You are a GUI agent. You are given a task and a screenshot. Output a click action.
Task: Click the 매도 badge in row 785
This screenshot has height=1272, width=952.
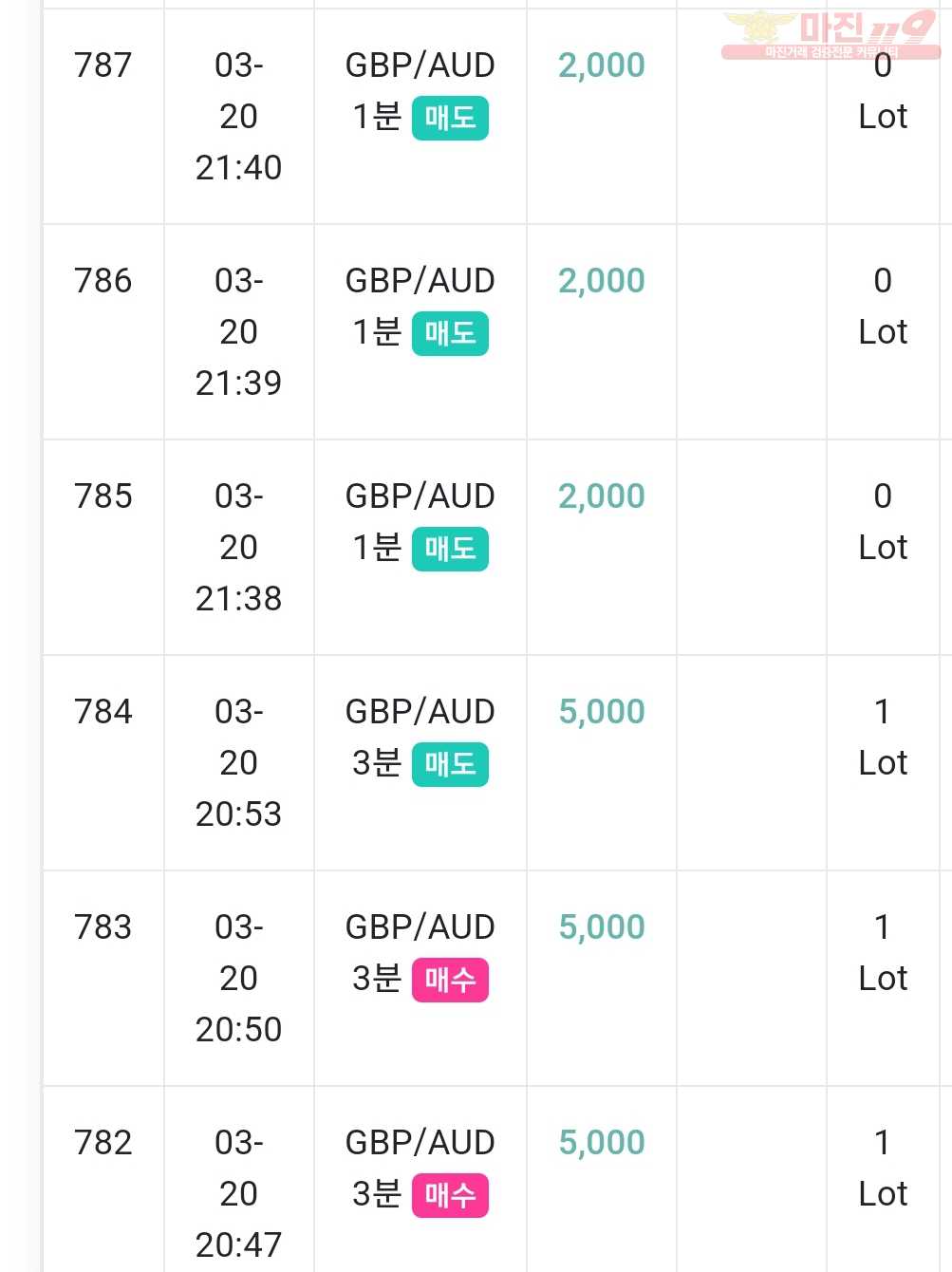point(450,549)
